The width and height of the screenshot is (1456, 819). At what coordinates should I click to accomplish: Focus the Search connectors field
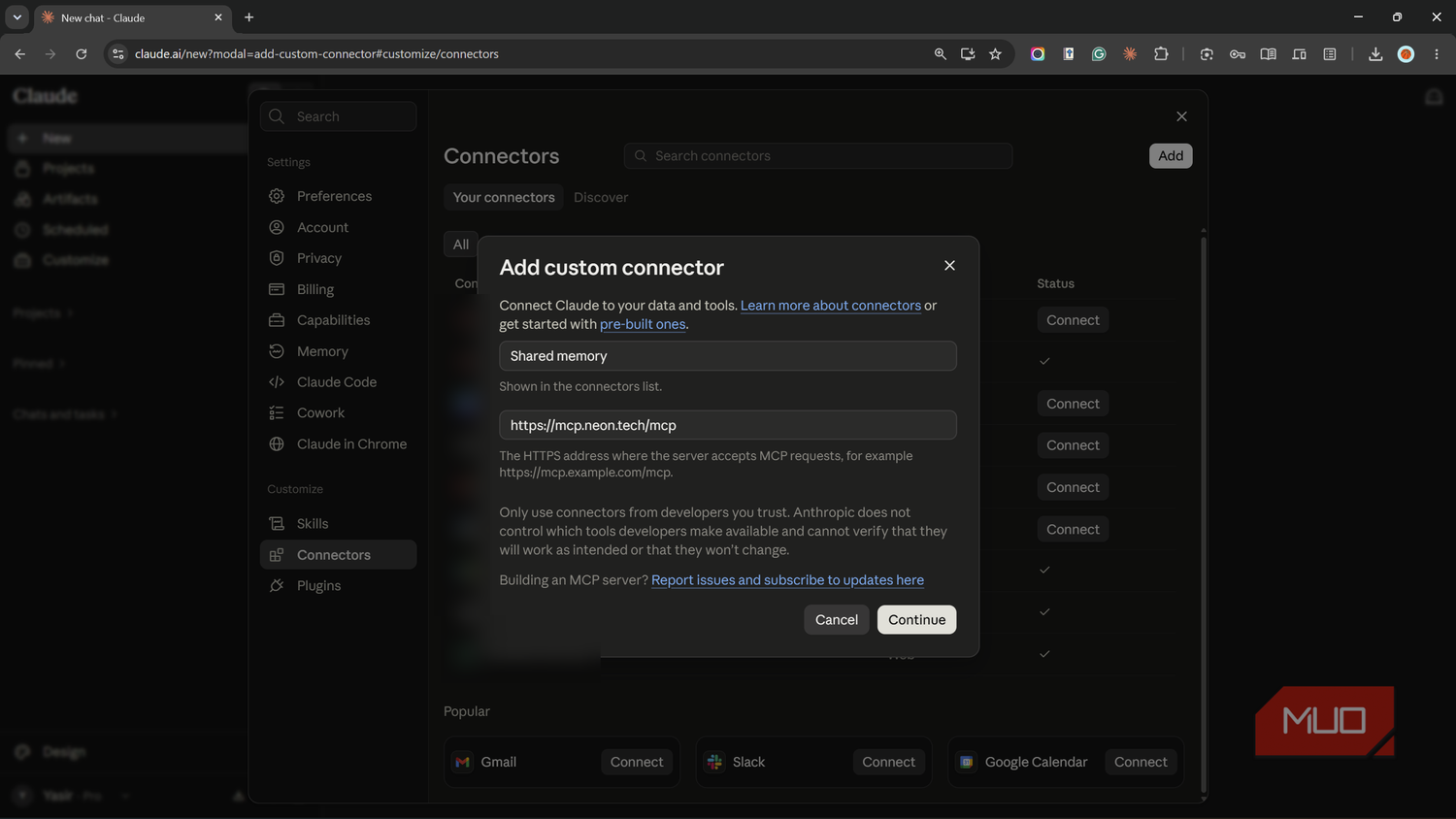[x=818, y=156]
